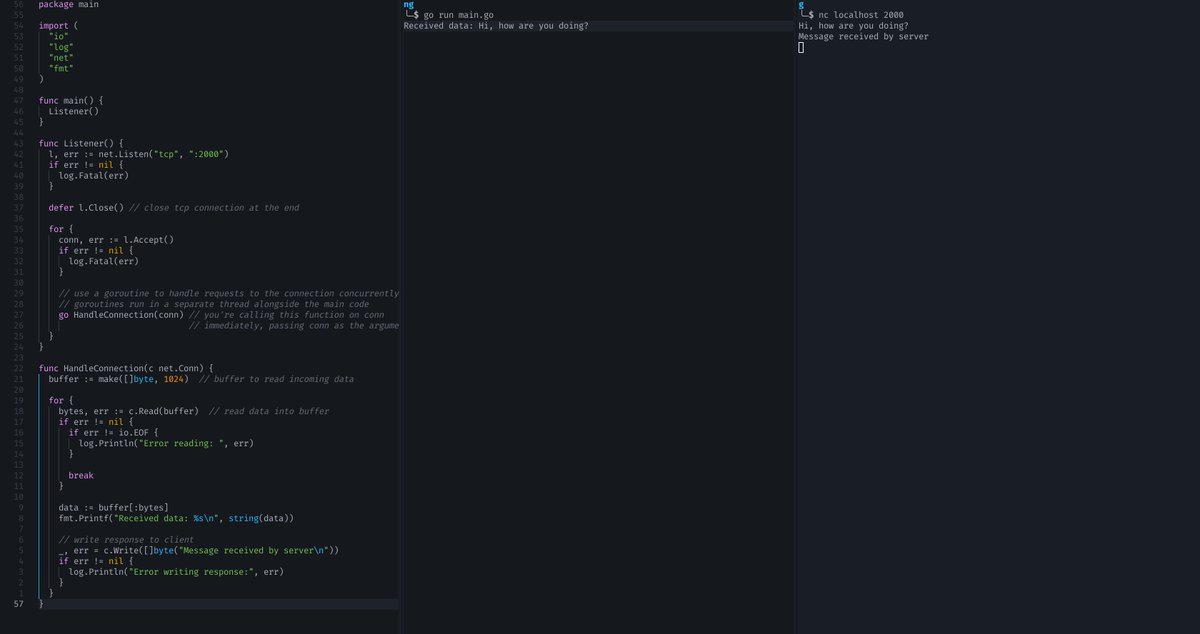Click the 'nc localhost 2000' command

click(x=861, y=16)
